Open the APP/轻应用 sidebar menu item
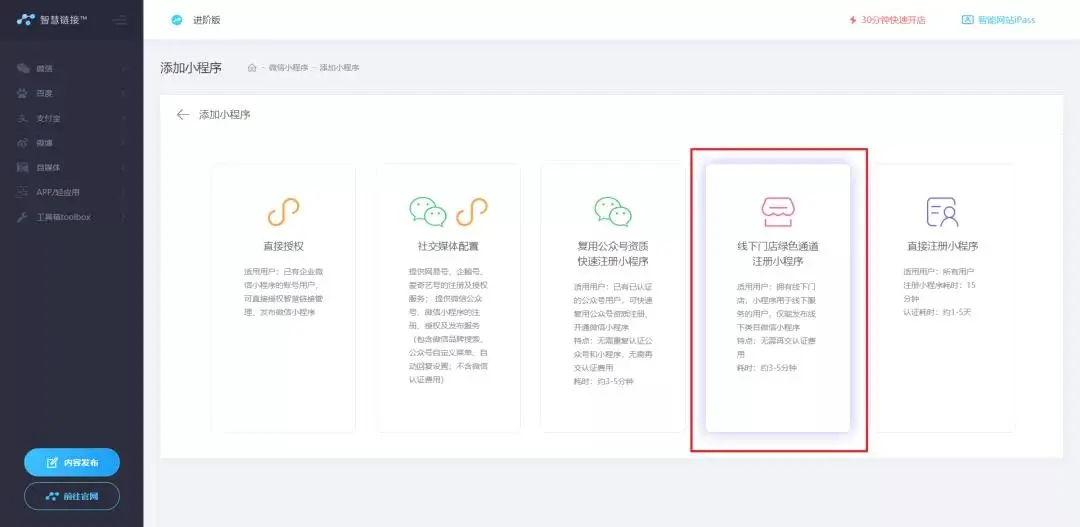 pyautogui.click(x=70, y=192)
